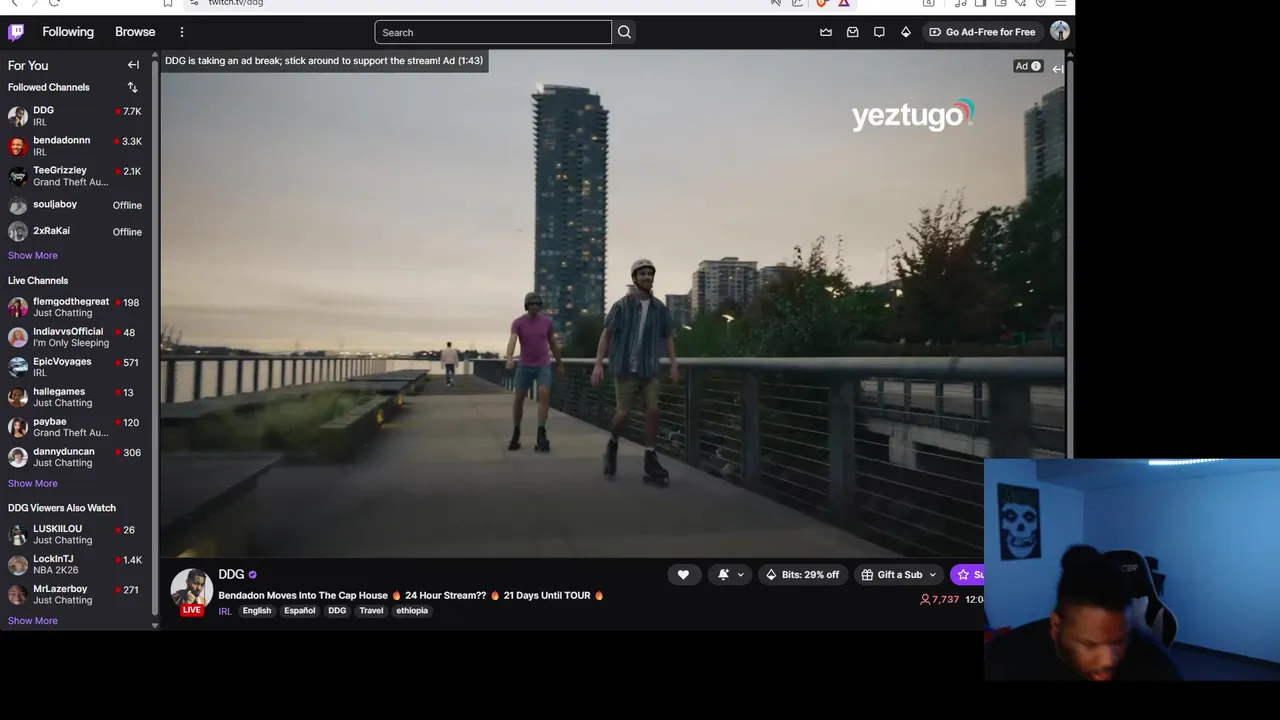Image resolution: width=1280 pixels, height=720 pixels.
Task: Open bendadonnn followed channel
Action: [75, 146]
